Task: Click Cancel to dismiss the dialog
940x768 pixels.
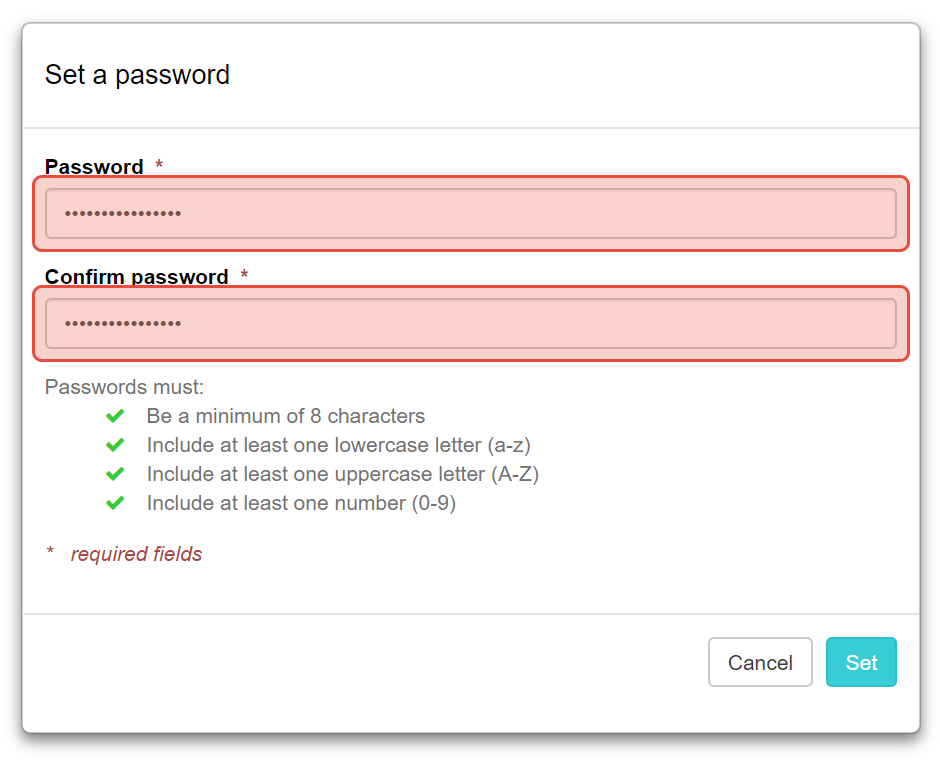Action: 760,662
